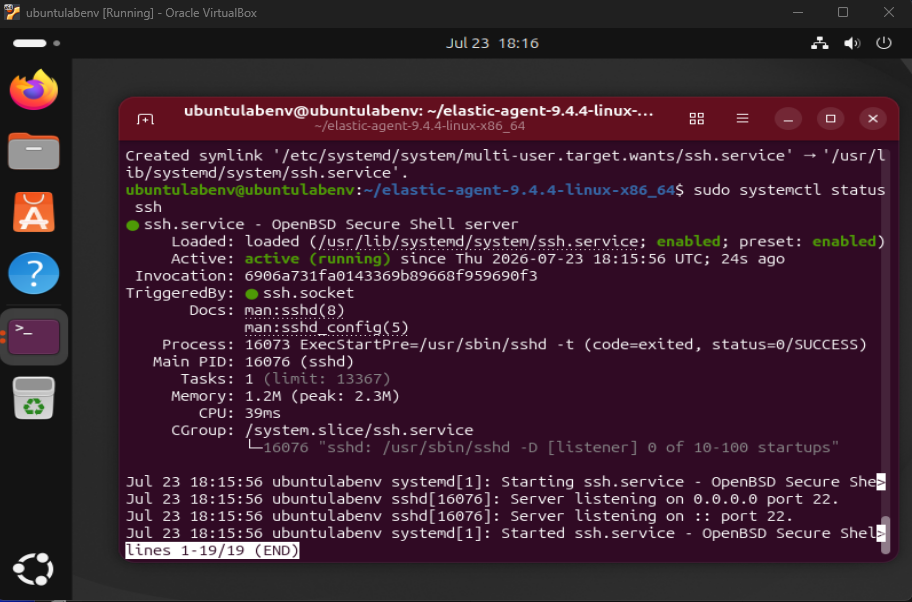Image resolution: width=912 pixels, height=602 pixels.
Task: Click the 'Starting ssh.service' log line
Action: [505, 482]
